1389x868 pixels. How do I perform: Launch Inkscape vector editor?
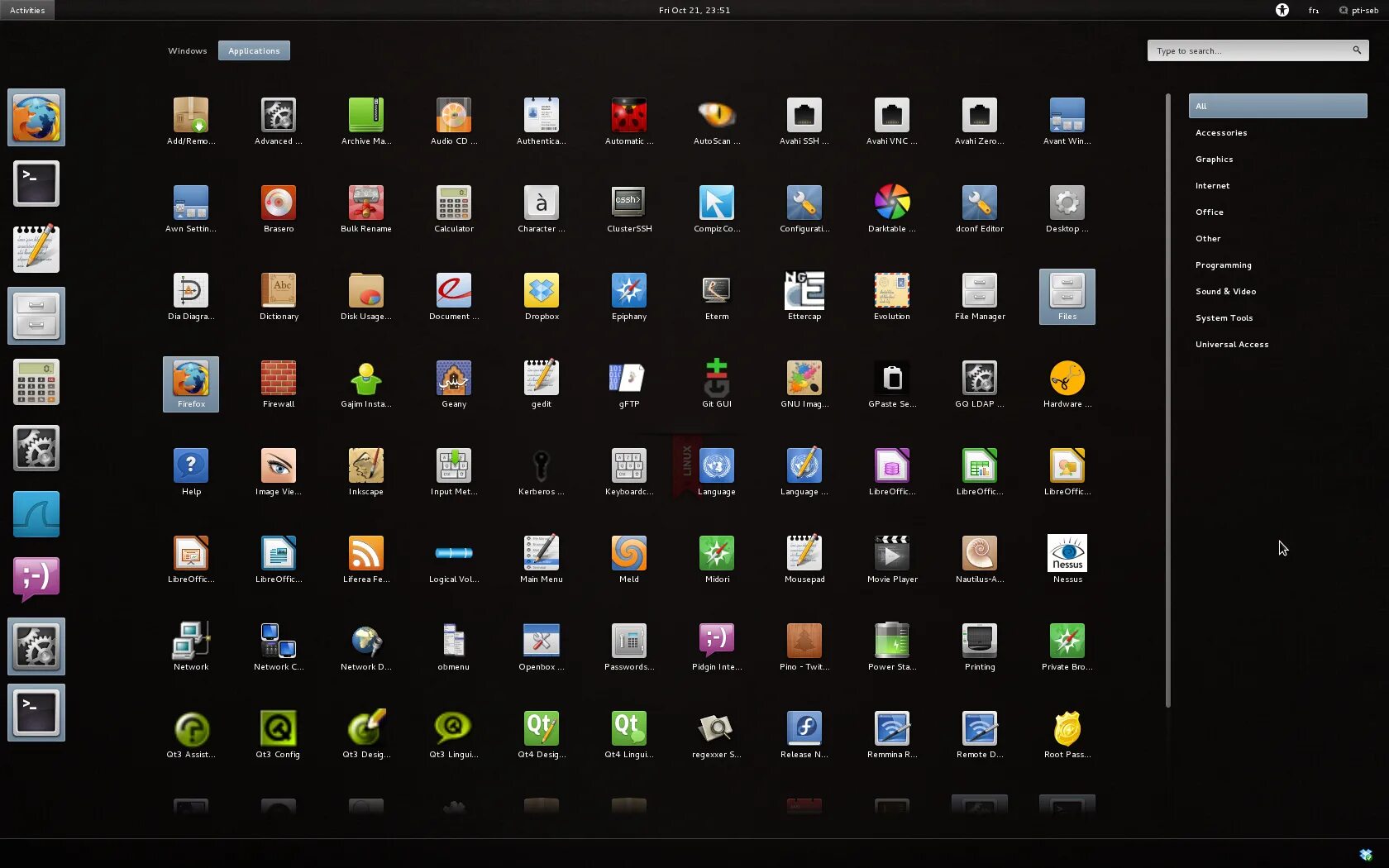tap(366, 472)
